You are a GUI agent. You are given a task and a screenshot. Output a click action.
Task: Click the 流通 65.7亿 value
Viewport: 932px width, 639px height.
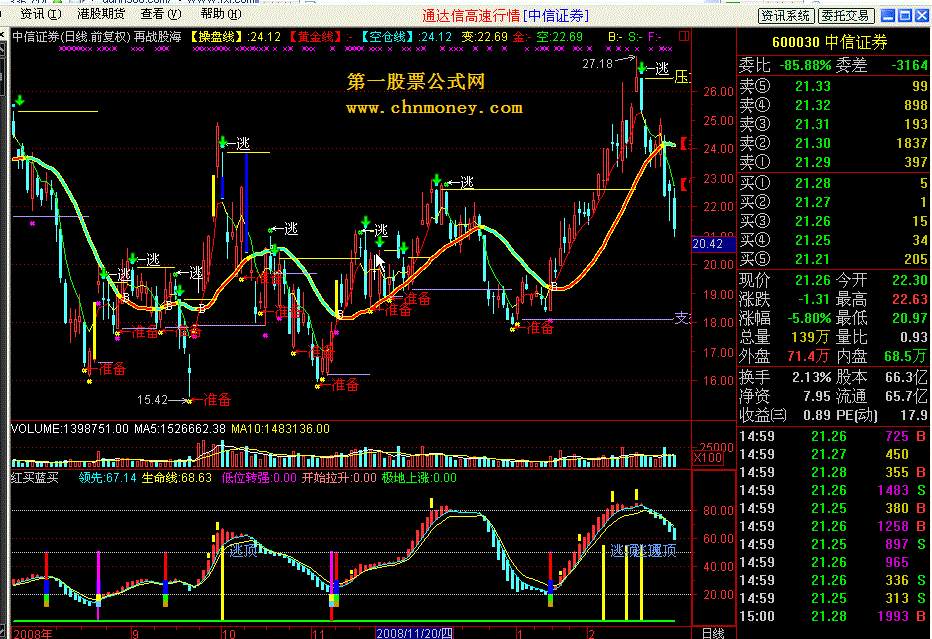906,396
